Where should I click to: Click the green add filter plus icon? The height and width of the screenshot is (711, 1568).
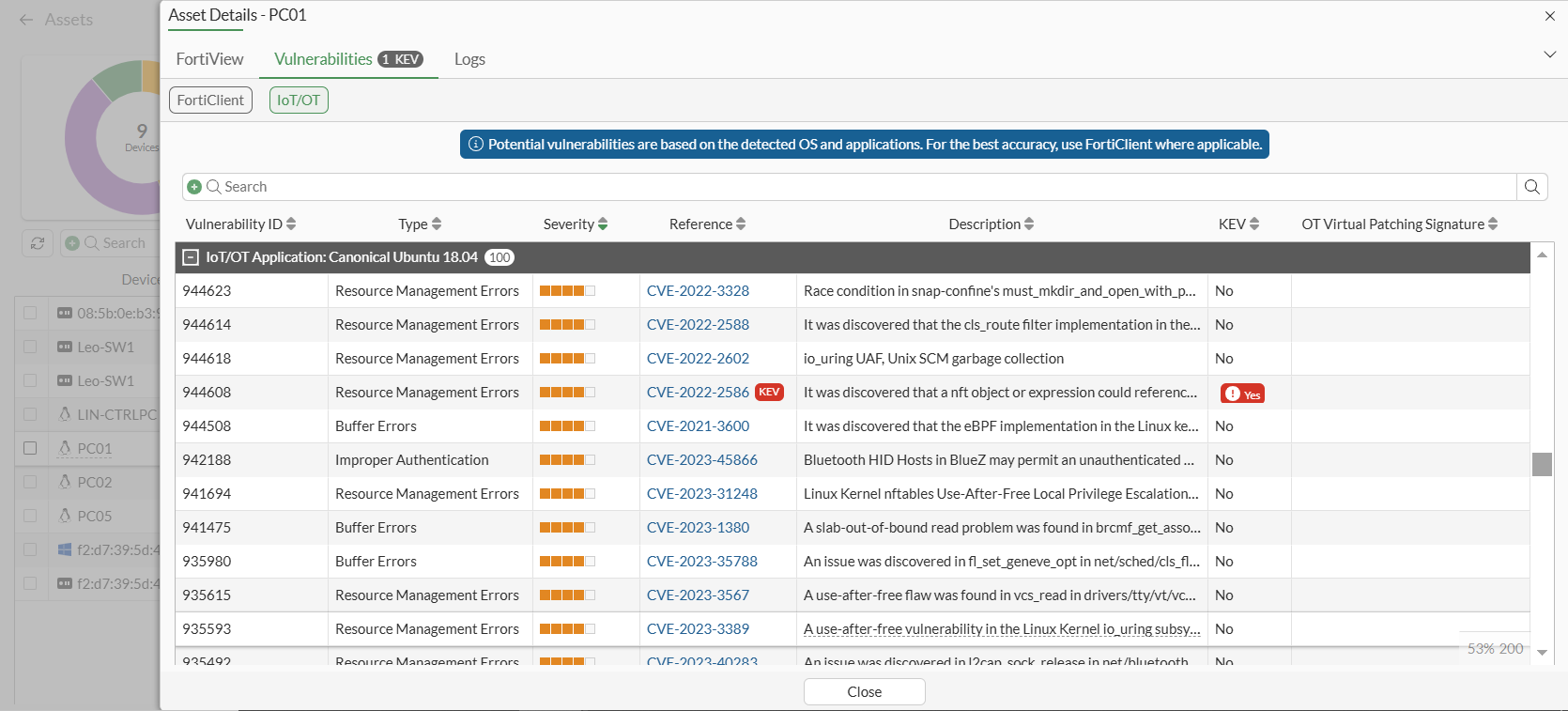point(194,187)
